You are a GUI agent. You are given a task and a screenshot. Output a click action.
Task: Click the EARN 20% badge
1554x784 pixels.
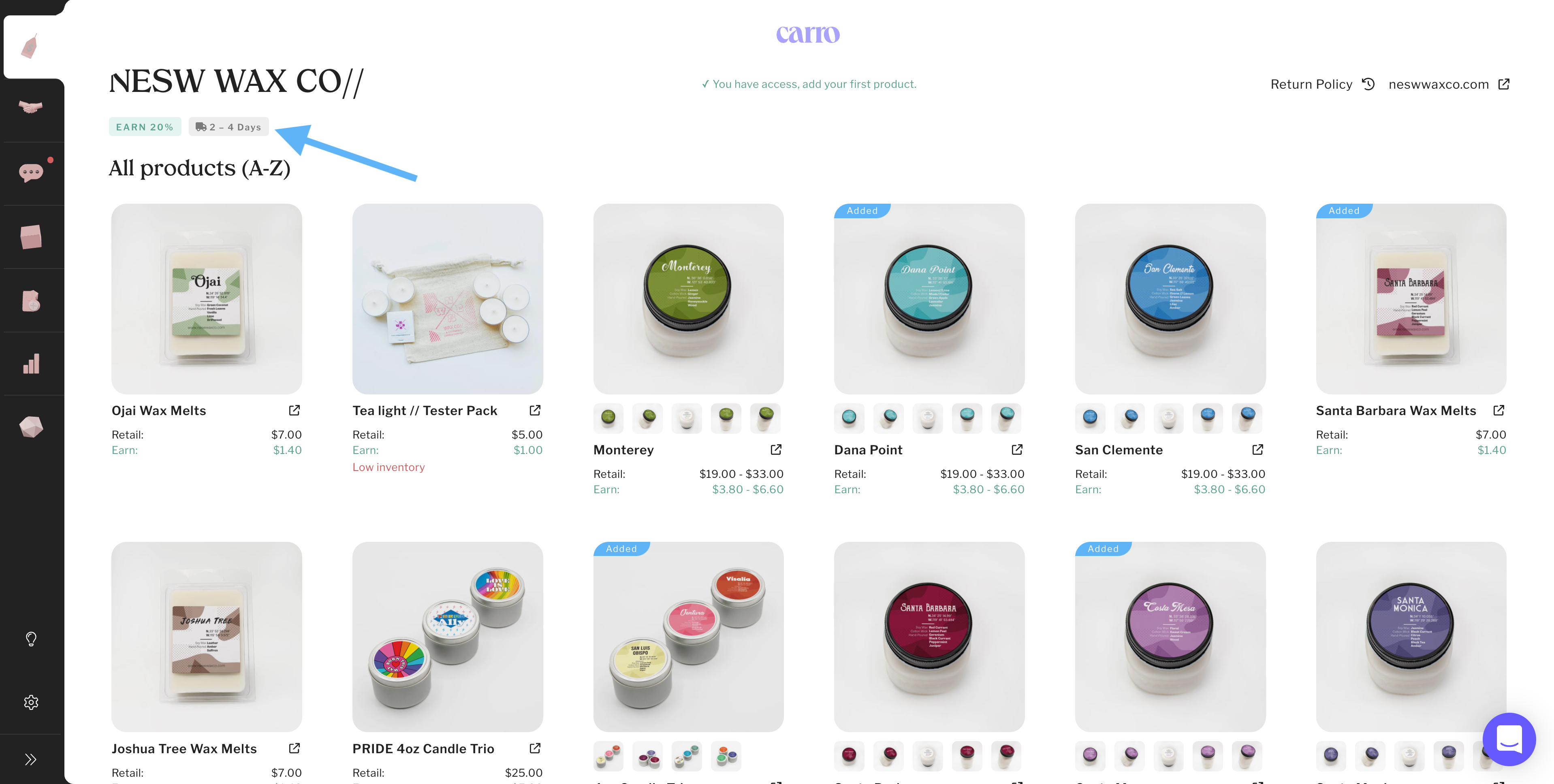pos(145,127)
